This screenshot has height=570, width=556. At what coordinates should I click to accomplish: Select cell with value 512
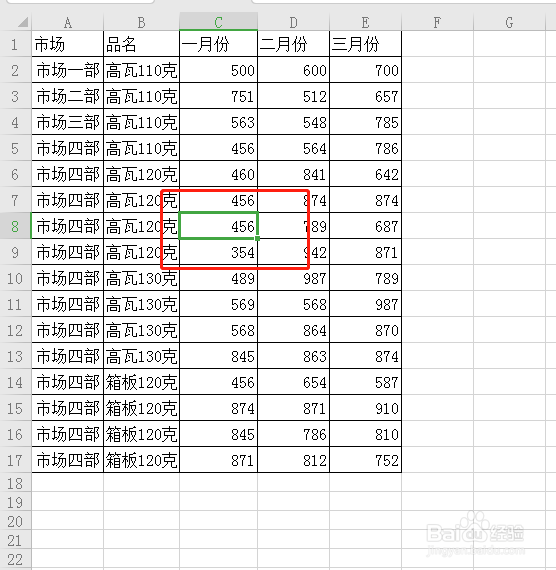[293, 96]
